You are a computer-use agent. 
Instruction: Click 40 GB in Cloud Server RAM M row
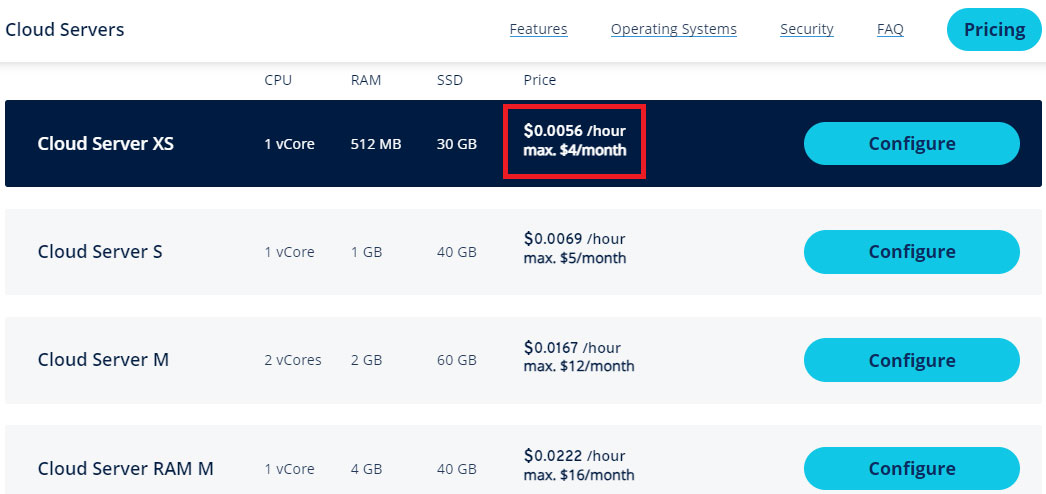tap(457, 469)
